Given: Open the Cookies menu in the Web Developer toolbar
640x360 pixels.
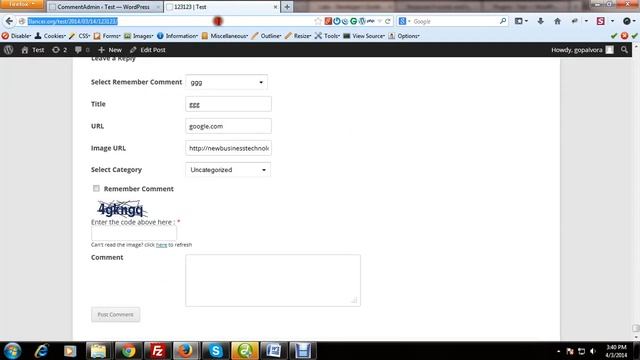Looking at the screenshot, I should 50,36.
